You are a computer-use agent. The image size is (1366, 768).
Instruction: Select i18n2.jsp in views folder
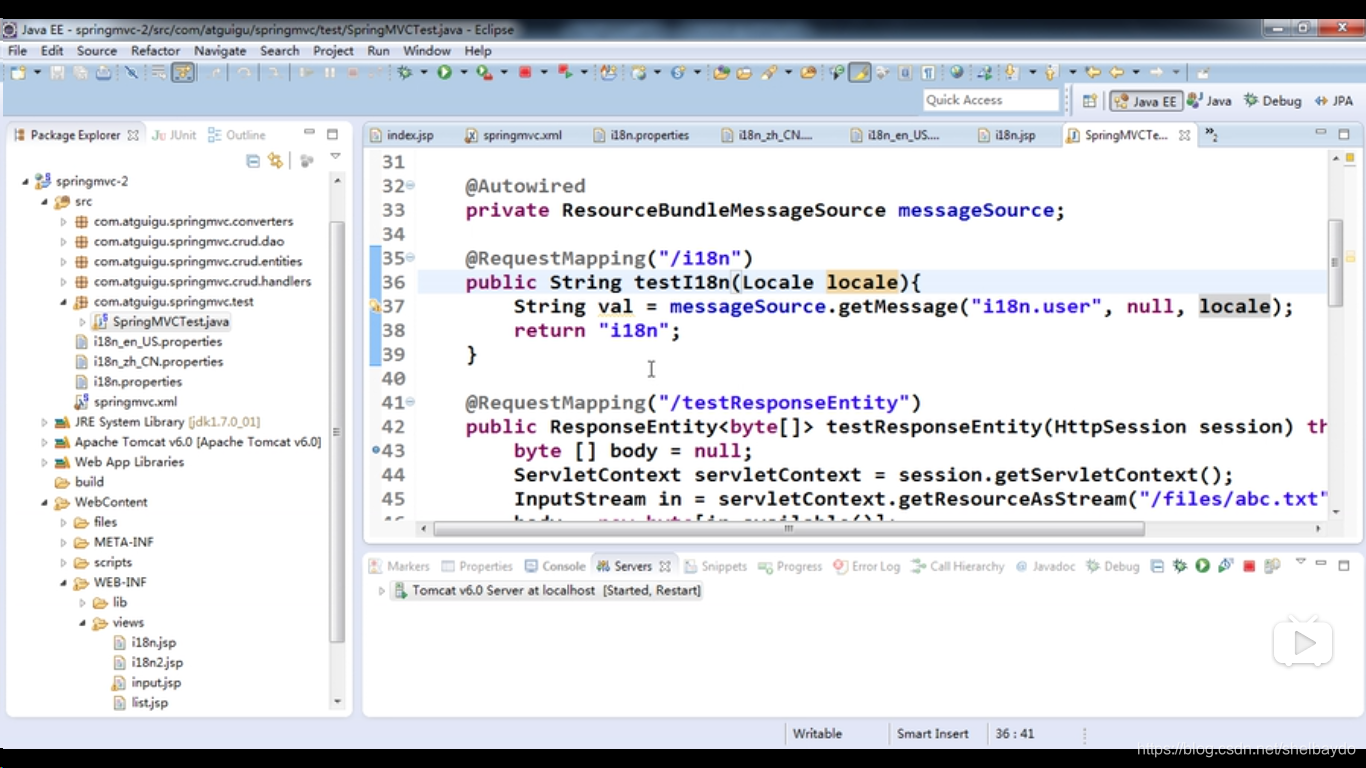(148, 662)
